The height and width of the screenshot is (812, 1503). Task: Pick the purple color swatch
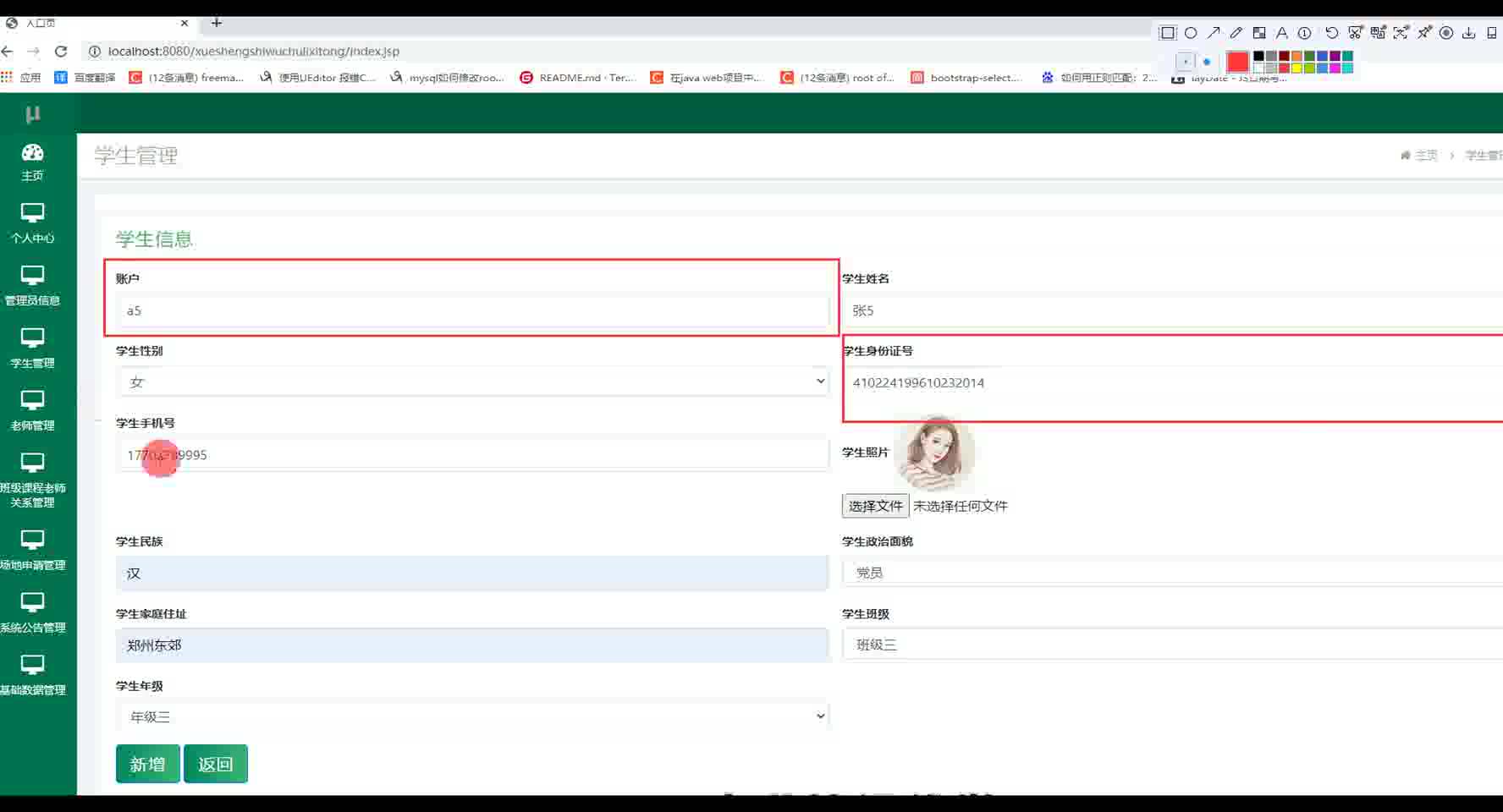[x=1335, y=56]
